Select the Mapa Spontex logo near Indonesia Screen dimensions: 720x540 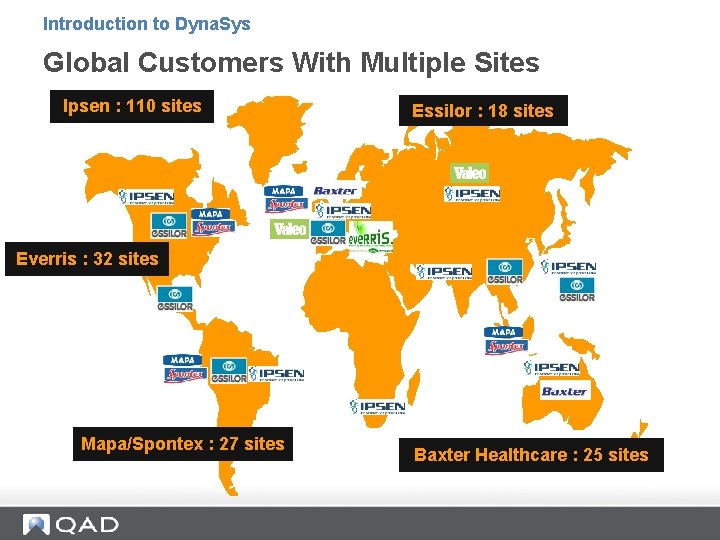506,340
